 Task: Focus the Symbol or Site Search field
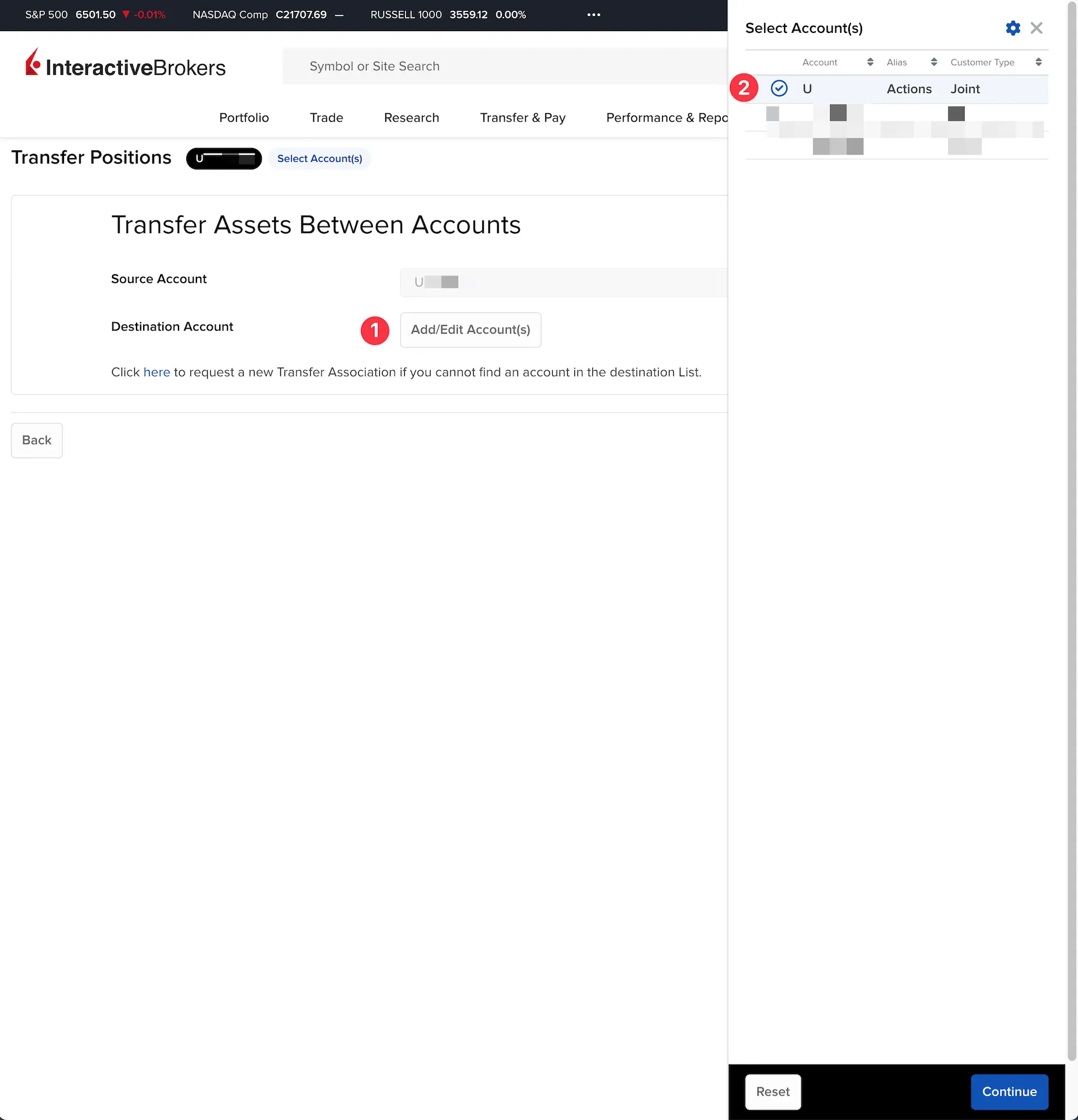pyautogui.click(x=505, y=66)
